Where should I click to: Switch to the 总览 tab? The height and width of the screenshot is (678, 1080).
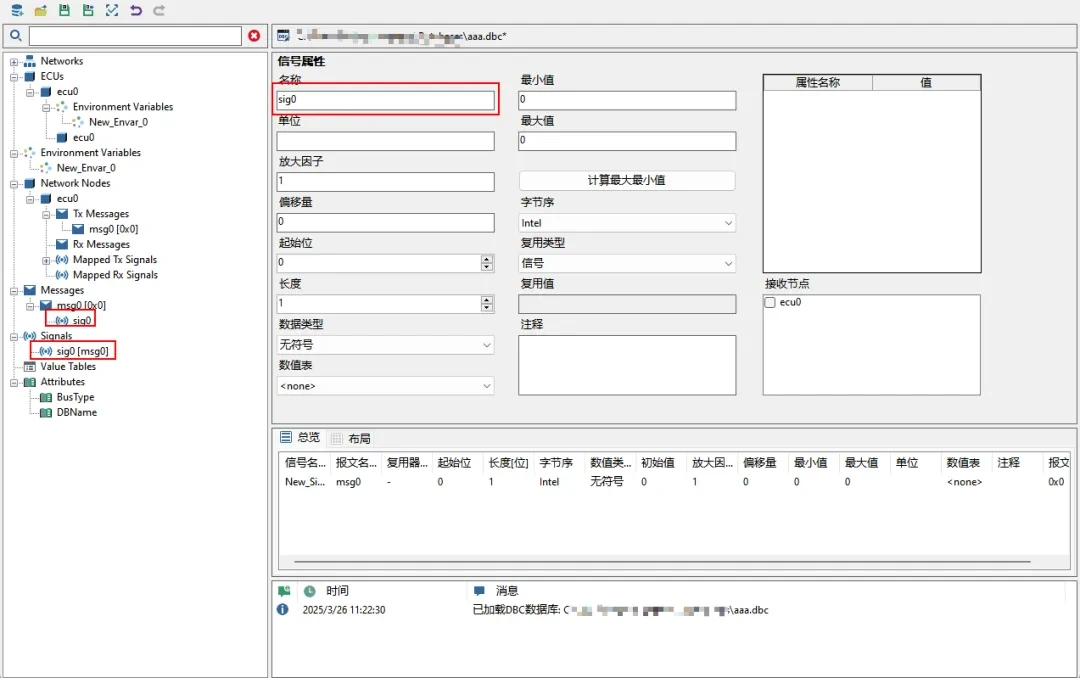300,437
